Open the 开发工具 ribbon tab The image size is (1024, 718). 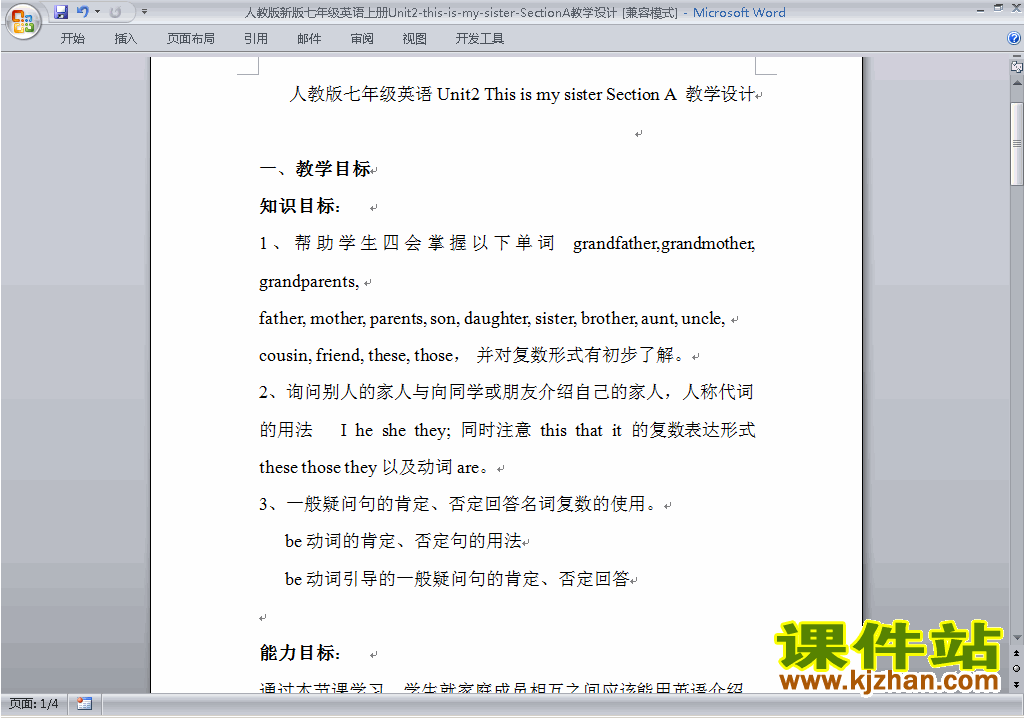(x=480, y=39)
